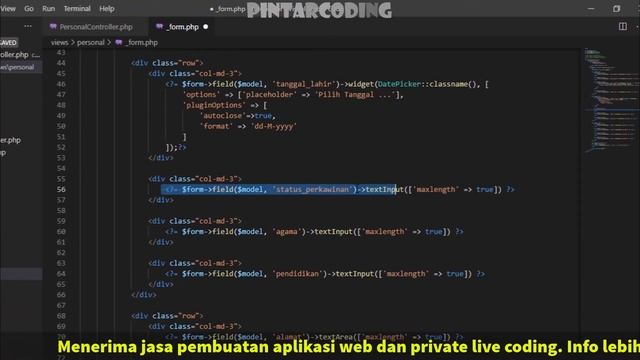Select the 'oller.php' entry in sidebar

pos(15,55)
